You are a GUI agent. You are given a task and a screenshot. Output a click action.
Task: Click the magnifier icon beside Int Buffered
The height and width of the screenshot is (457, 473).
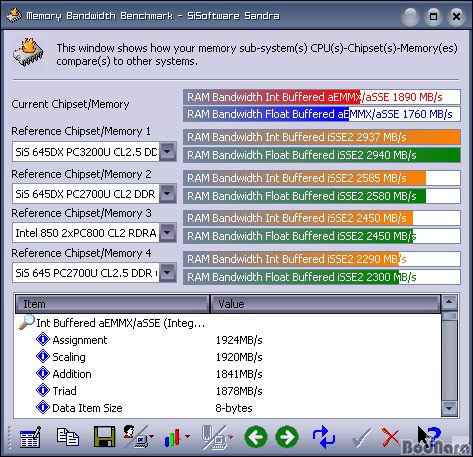[26, 322]
